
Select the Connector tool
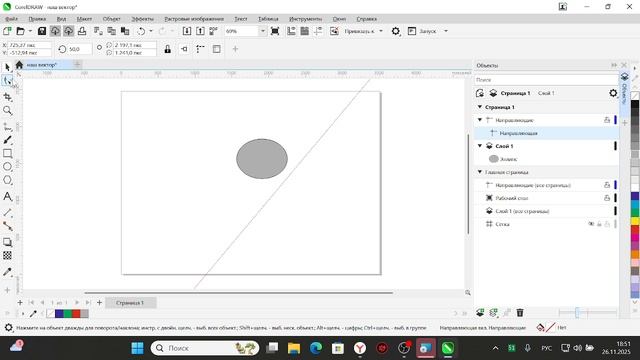[x=7, y=226]
